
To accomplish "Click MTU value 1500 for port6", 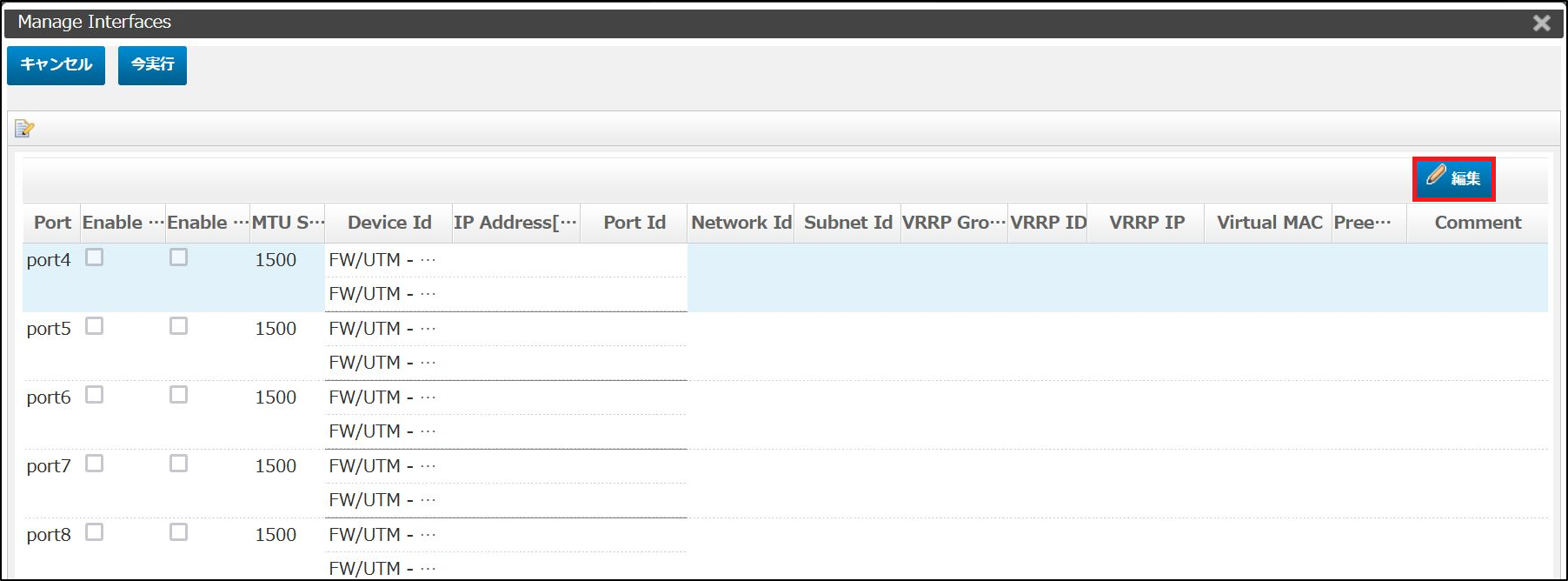I will point(276,397).
